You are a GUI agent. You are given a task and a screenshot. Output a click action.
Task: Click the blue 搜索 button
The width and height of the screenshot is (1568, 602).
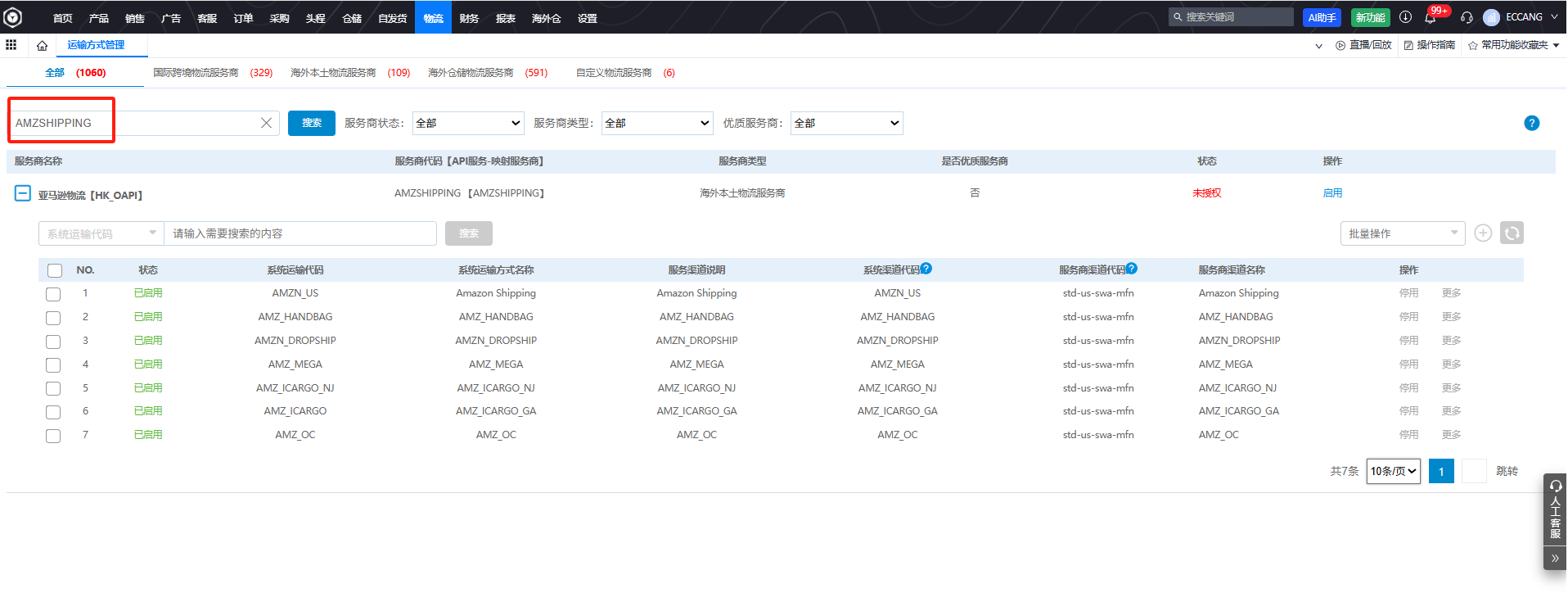(312, 123)
